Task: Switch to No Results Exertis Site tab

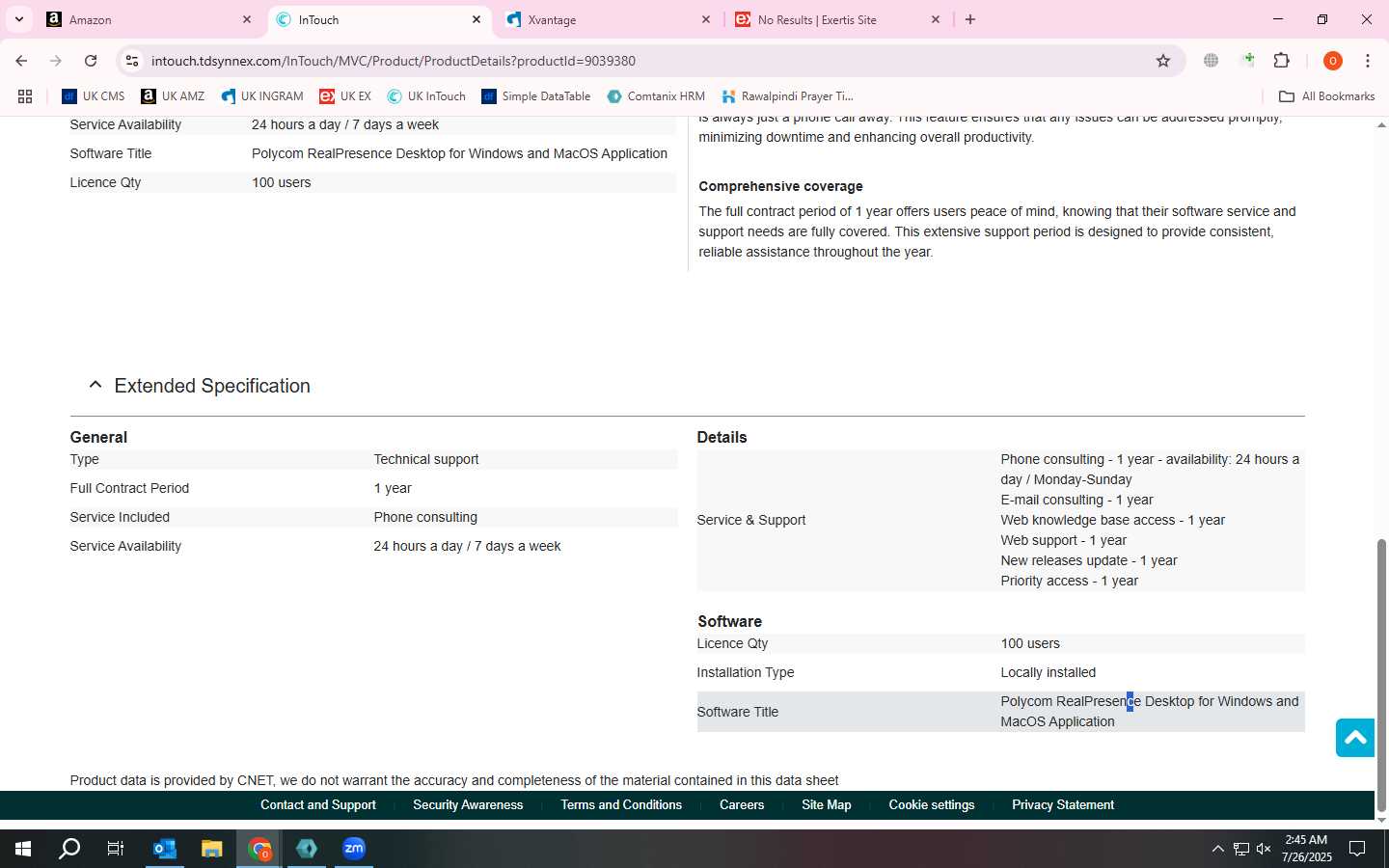Action: tap(837, 19)
